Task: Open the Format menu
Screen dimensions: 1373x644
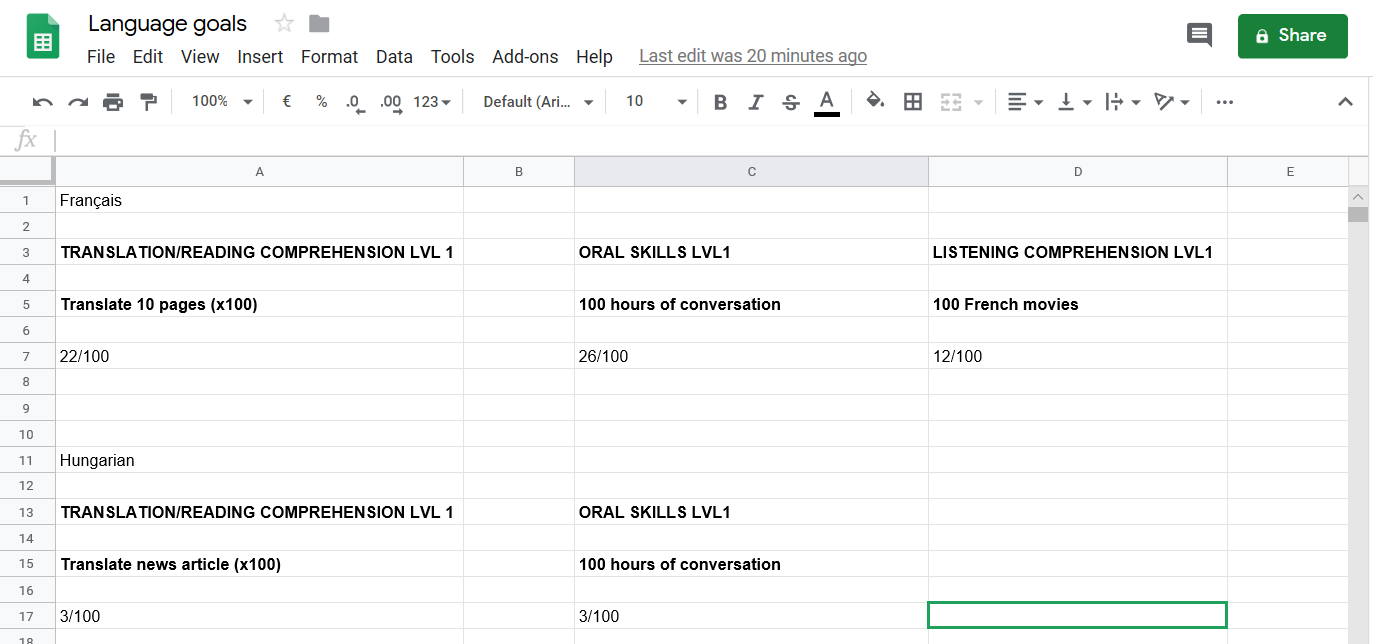Action: pyautogui.click(x=329, y=57)
